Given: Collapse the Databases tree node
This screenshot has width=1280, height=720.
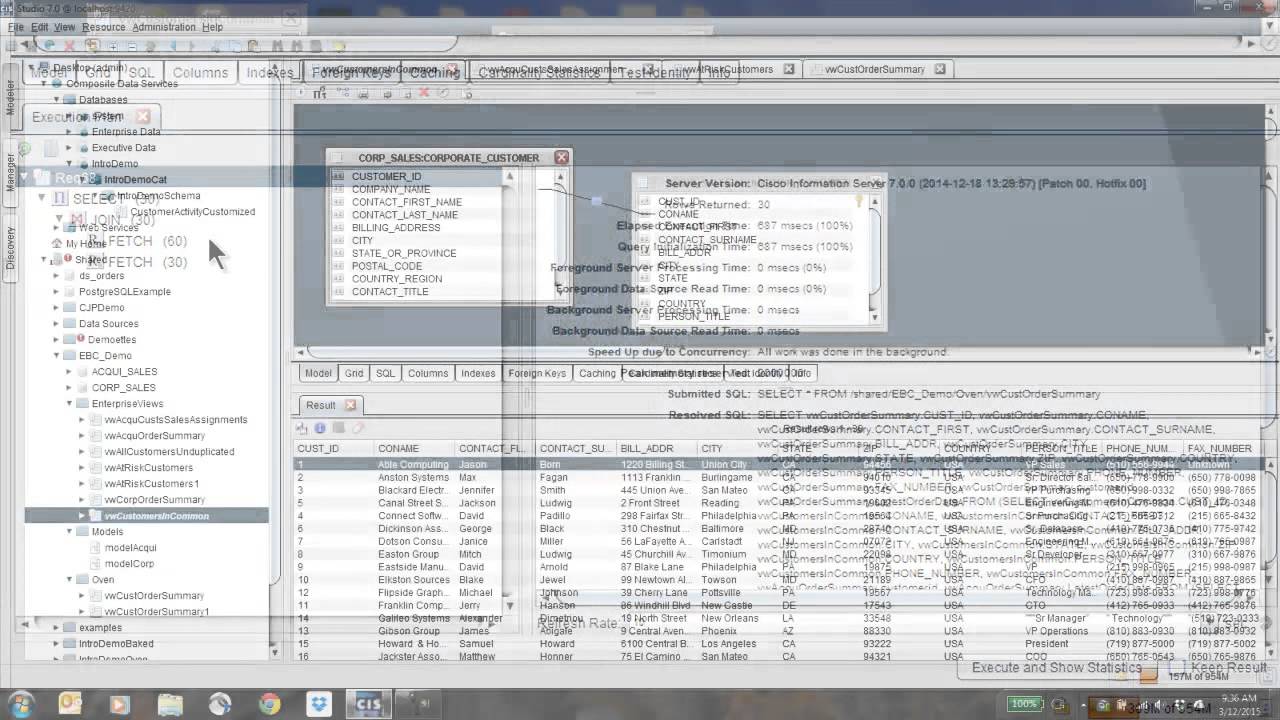Looking at the screenshot, I should pyautogui.click(x=56, y=100).
